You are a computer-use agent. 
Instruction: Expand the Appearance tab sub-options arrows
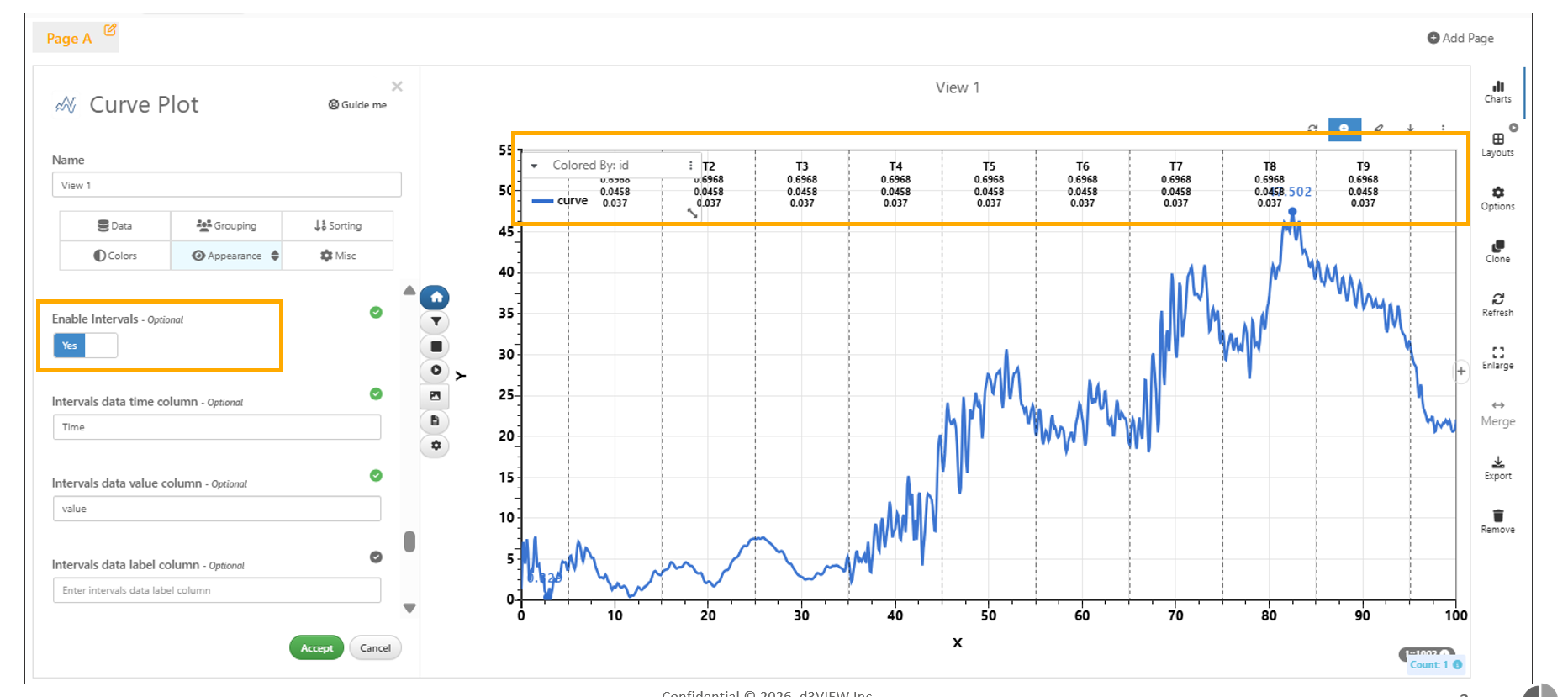pyautogui.click(x=275, y=256)
